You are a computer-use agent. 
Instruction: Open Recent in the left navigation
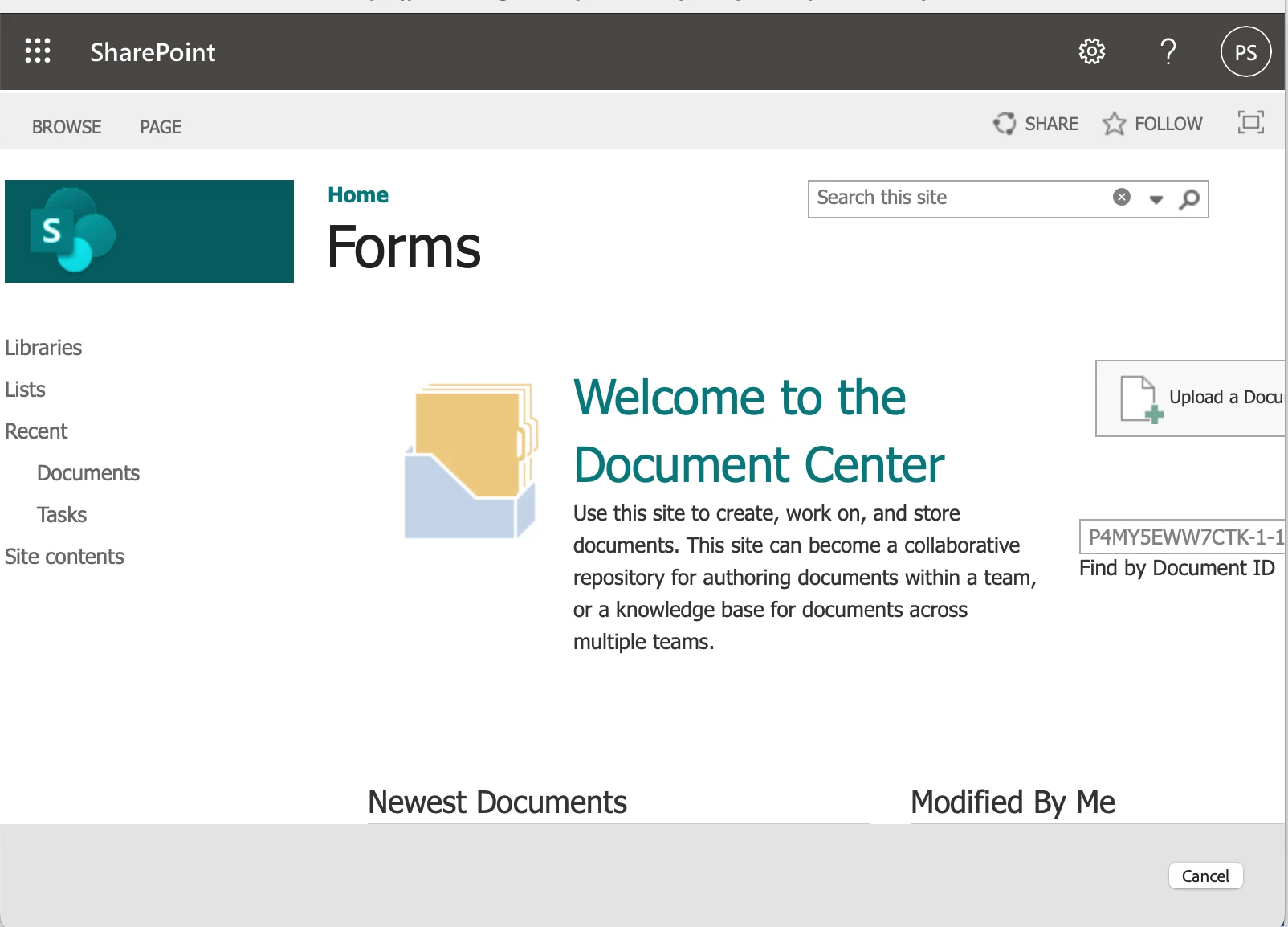pos(36,431)
